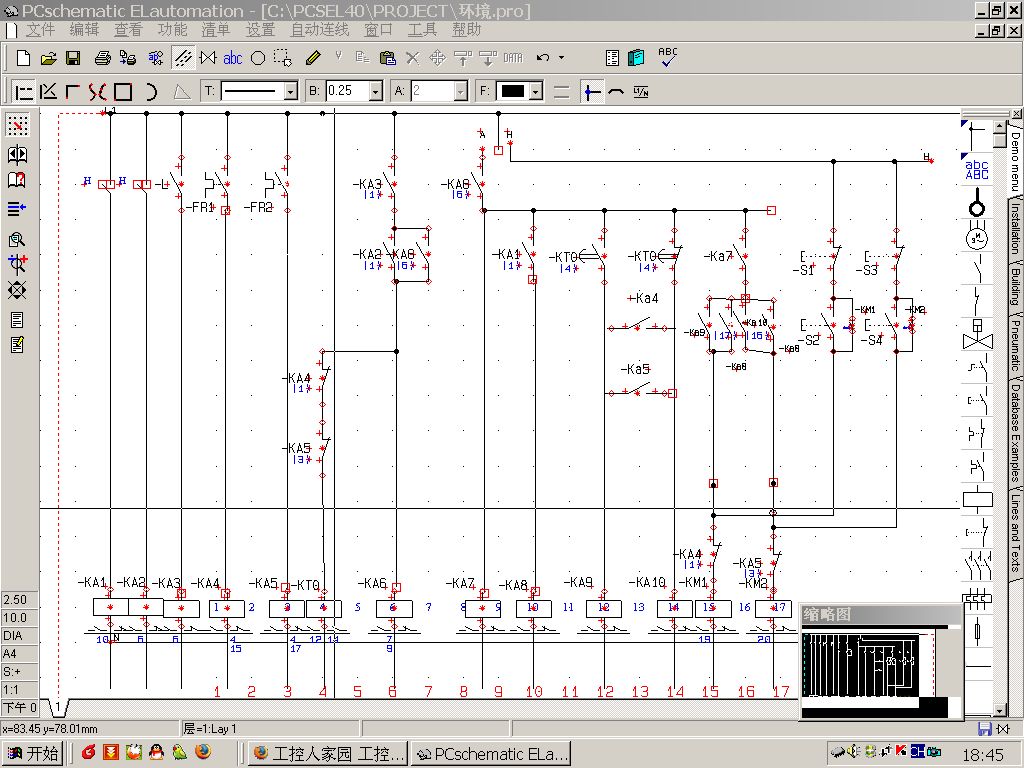Open the line color F swatch

pos(513,92)
